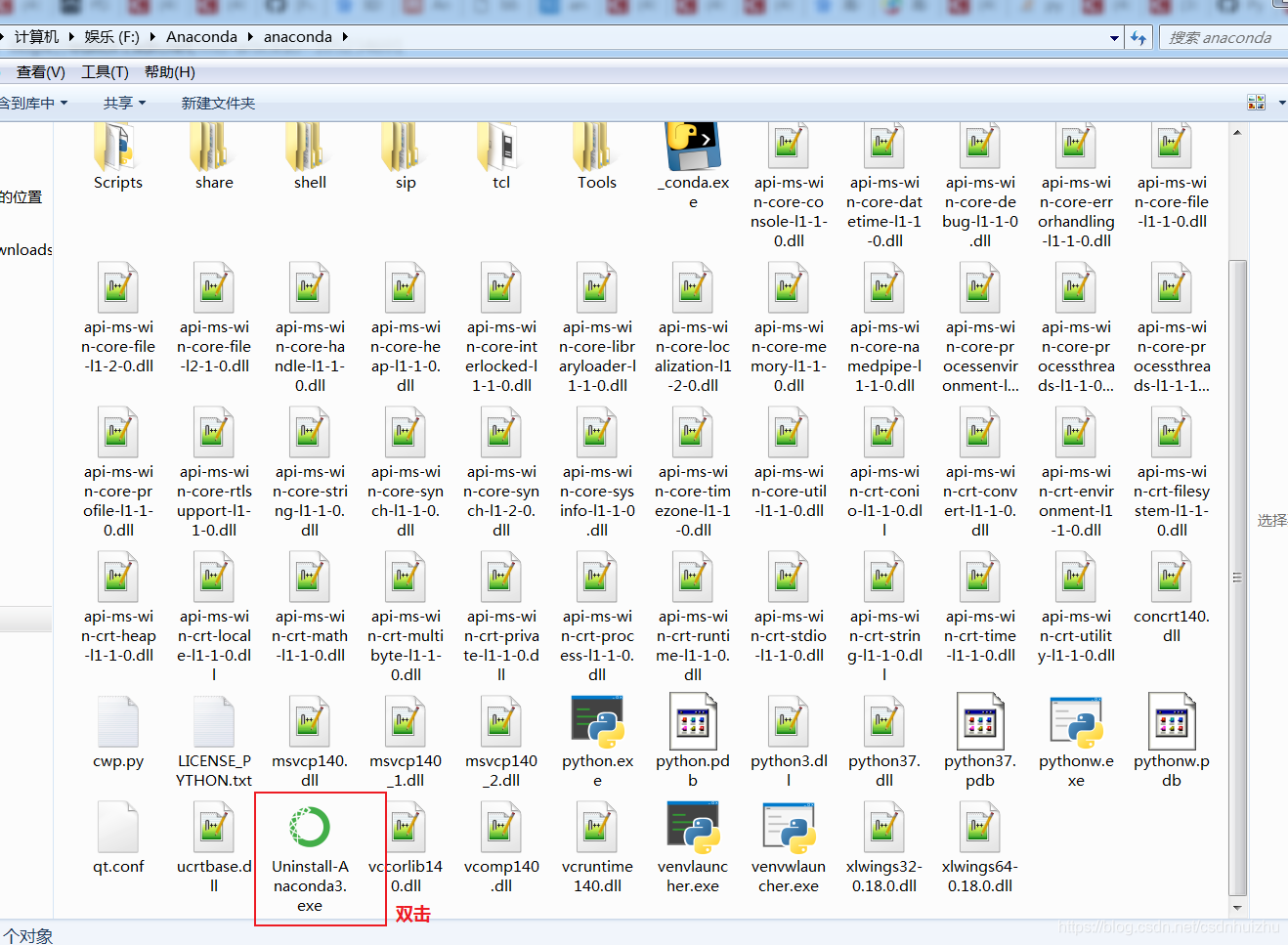The width and height of the screenshot is (1288, 945).
Task: Click the vertical scrollbar down arrow
Action: [x=1237, y=908]
